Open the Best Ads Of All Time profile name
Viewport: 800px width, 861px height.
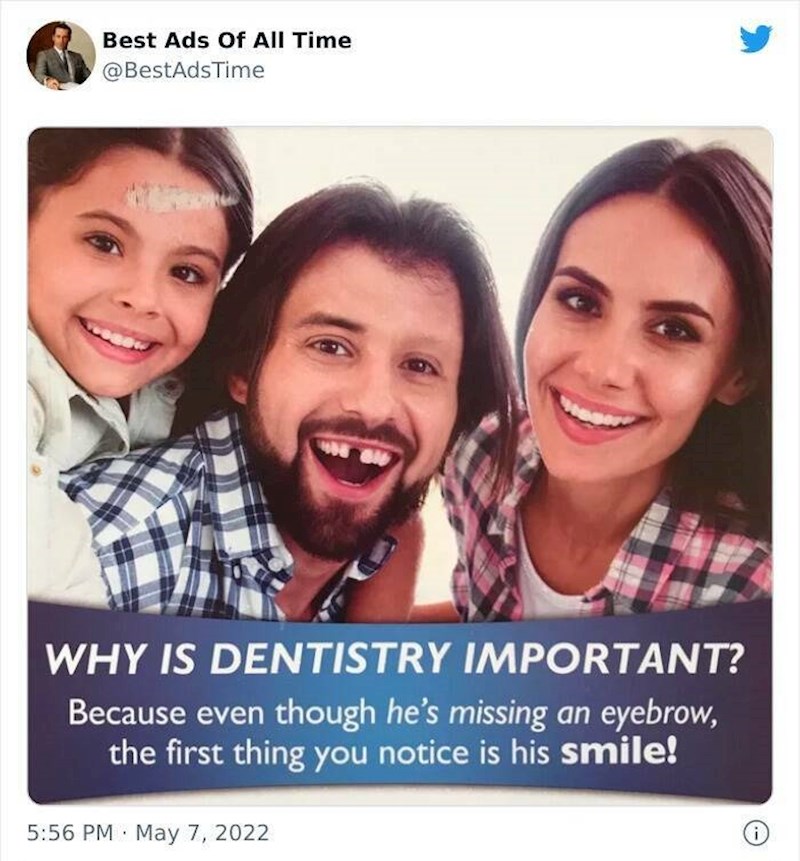click(227, 41)
